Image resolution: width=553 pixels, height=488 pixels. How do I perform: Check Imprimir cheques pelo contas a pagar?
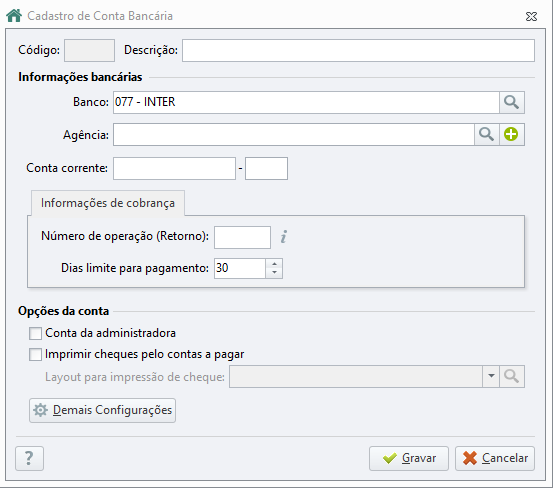pos(35,354)
